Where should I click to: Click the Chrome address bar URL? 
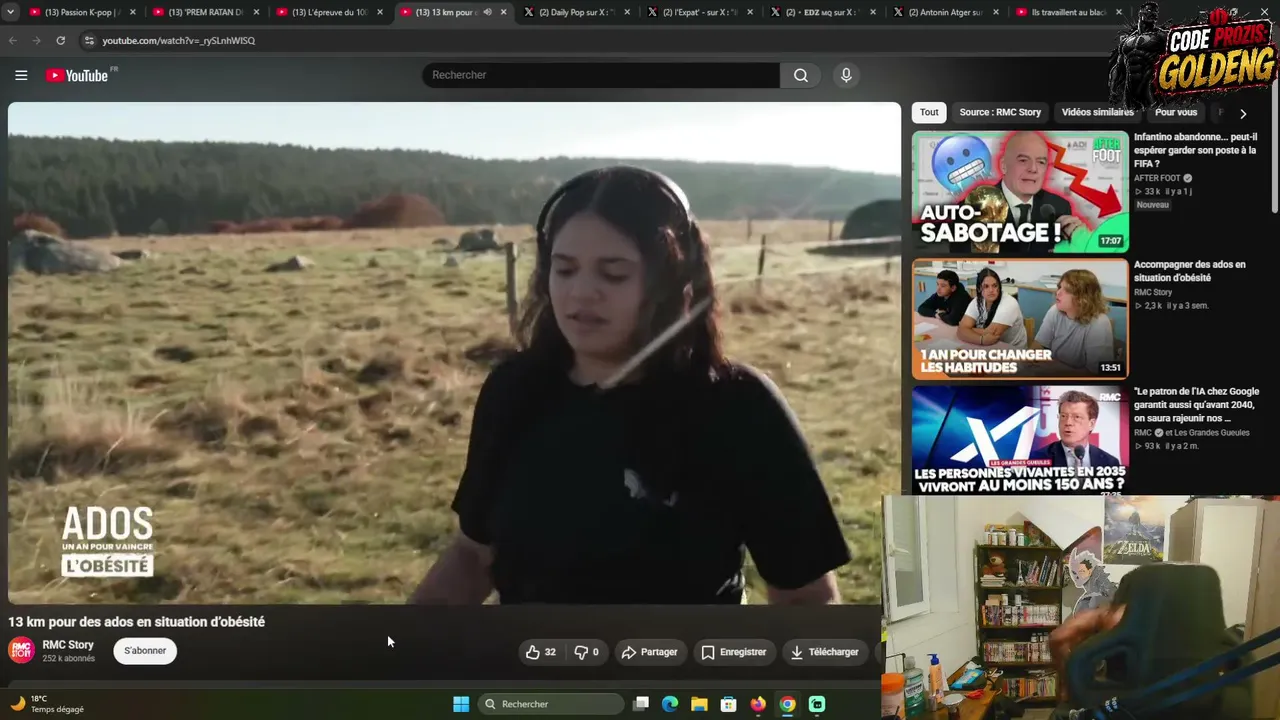point(178,41)
